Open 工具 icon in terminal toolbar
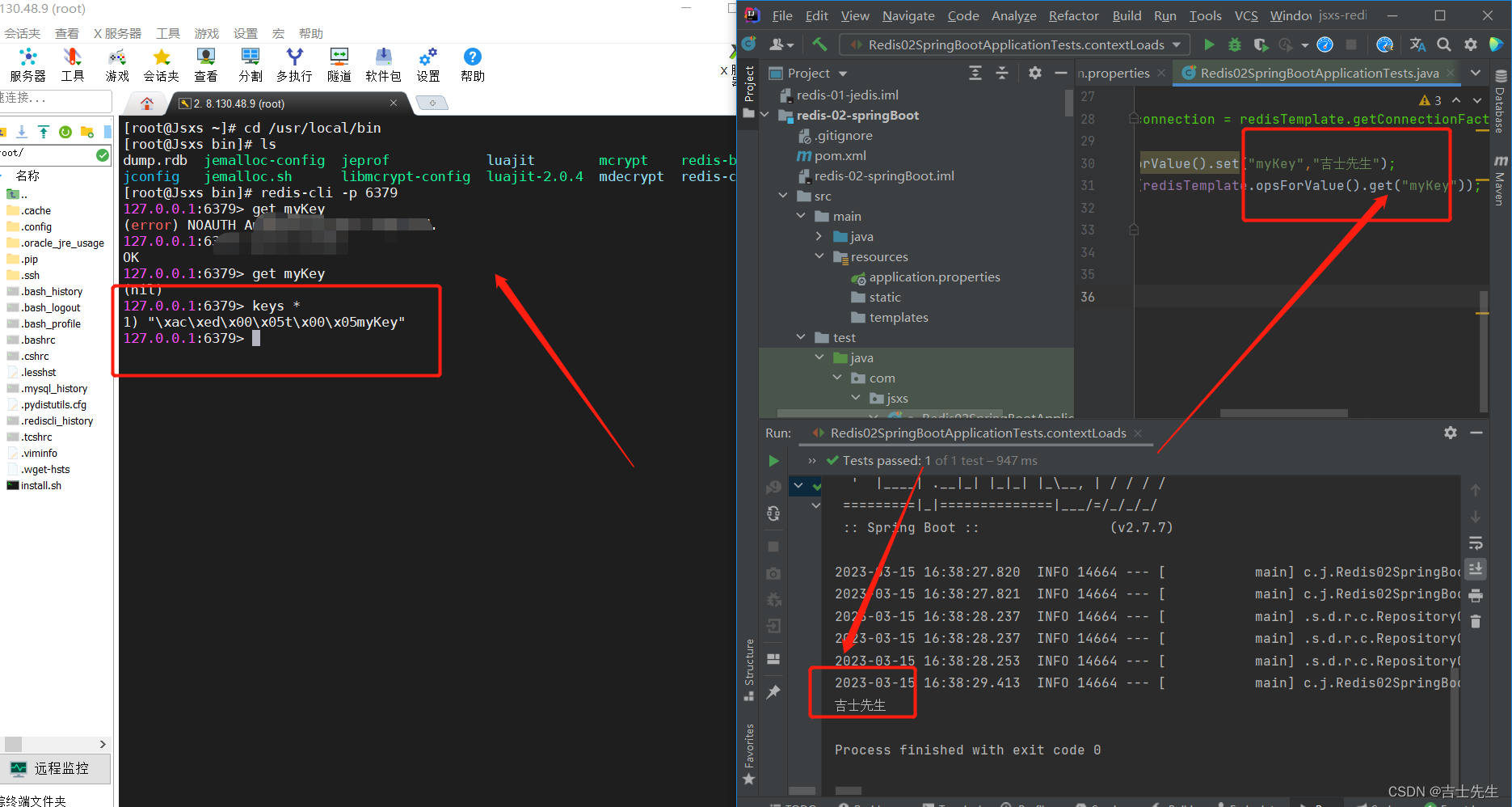The width and height of the screenshot is (1512, 807). (73, 65)
